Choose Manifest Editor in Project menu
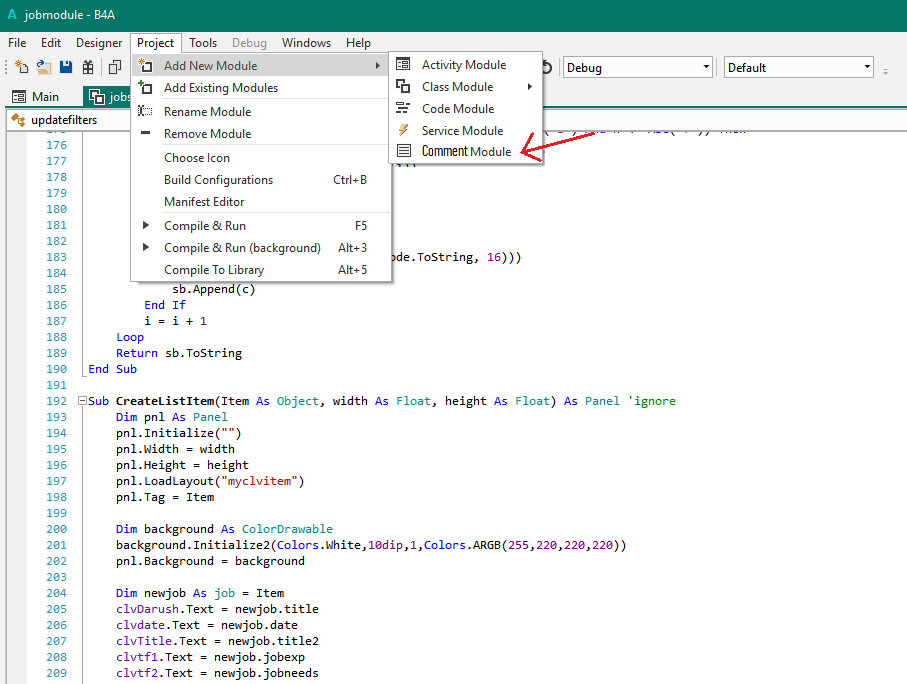Image resolution: width=907 pixels, height=684 pixels. [x=204, y=202]
